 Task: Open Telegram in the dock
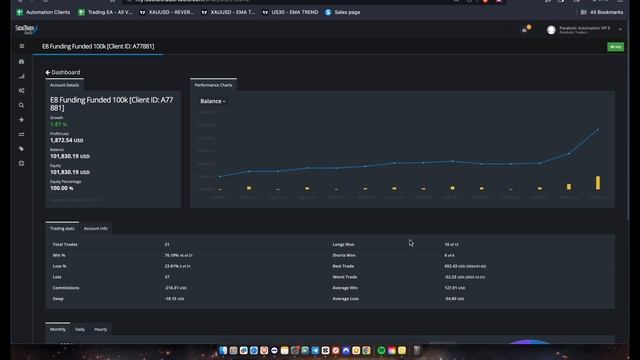pyautogui.click(x=315, y=350)
